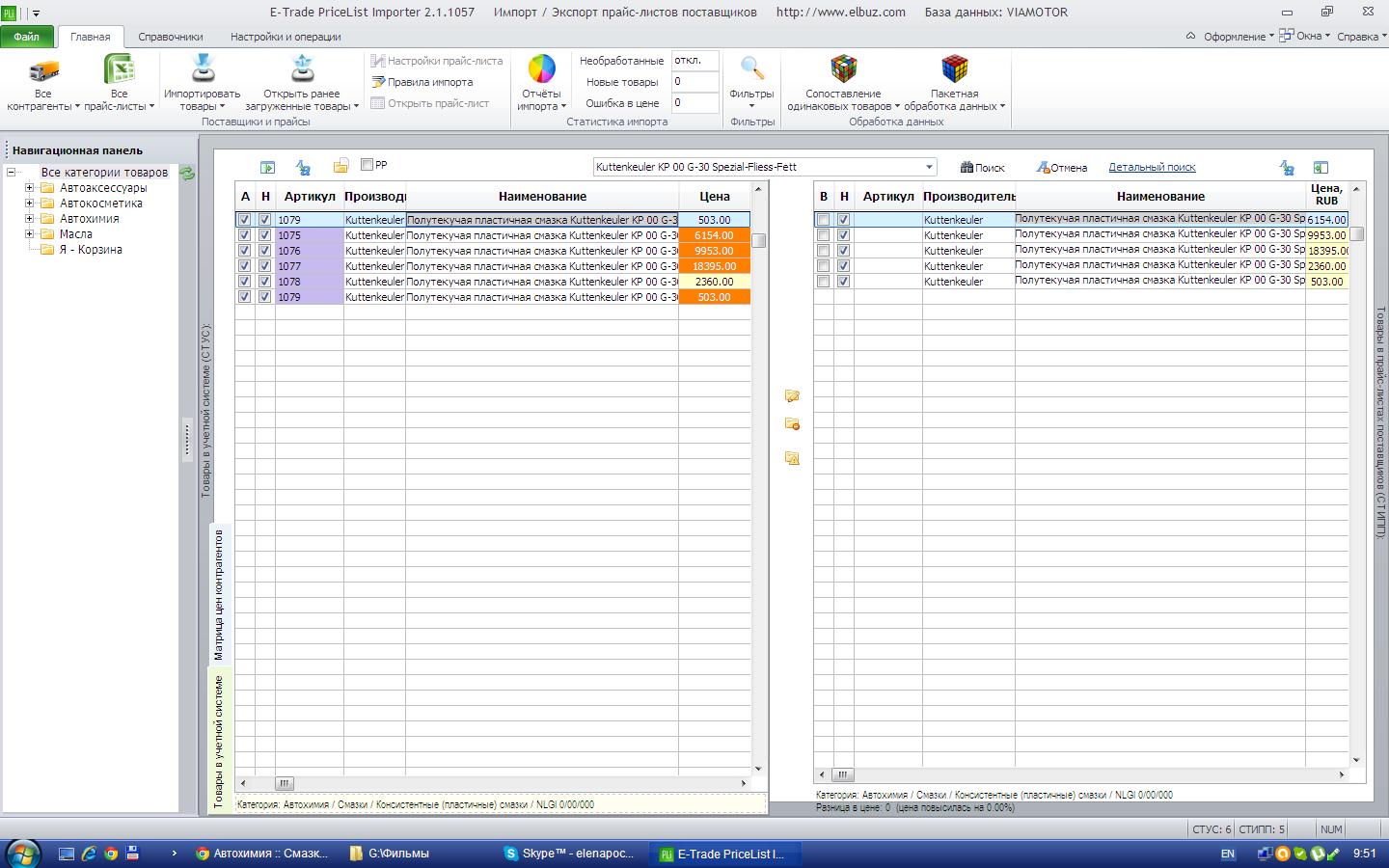Viewport: 1389px width, 868px height.
Task: Open the Детальный поиск link
Action: point(1152,167)
